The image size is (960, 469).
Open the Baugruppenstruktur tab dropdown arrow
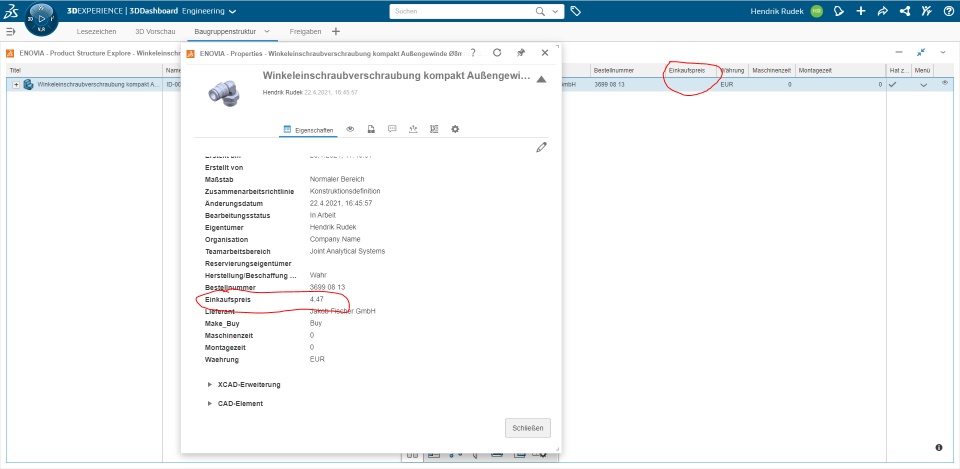tap(266, 31)
